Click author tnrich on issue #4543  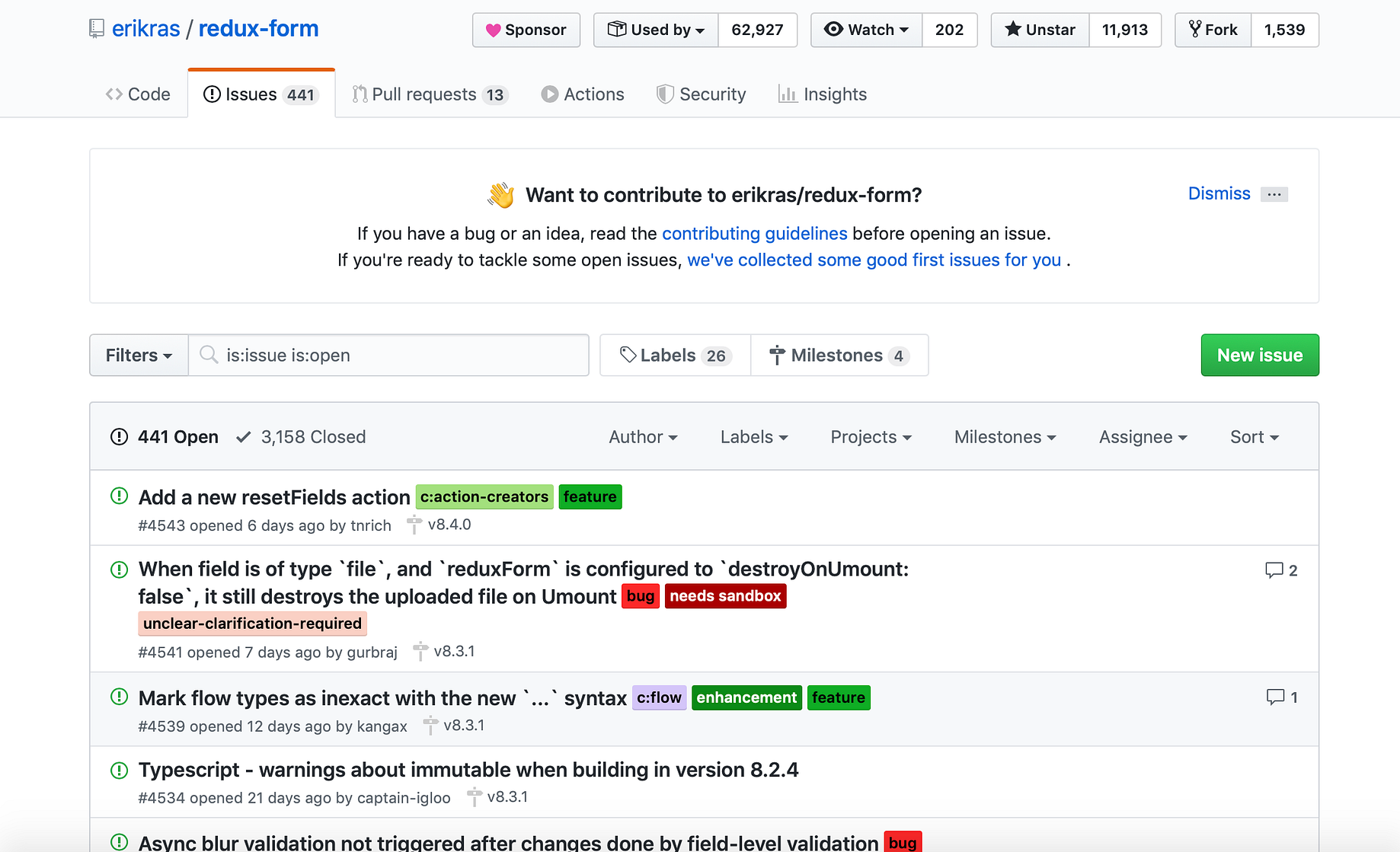[x=371, y=525]
